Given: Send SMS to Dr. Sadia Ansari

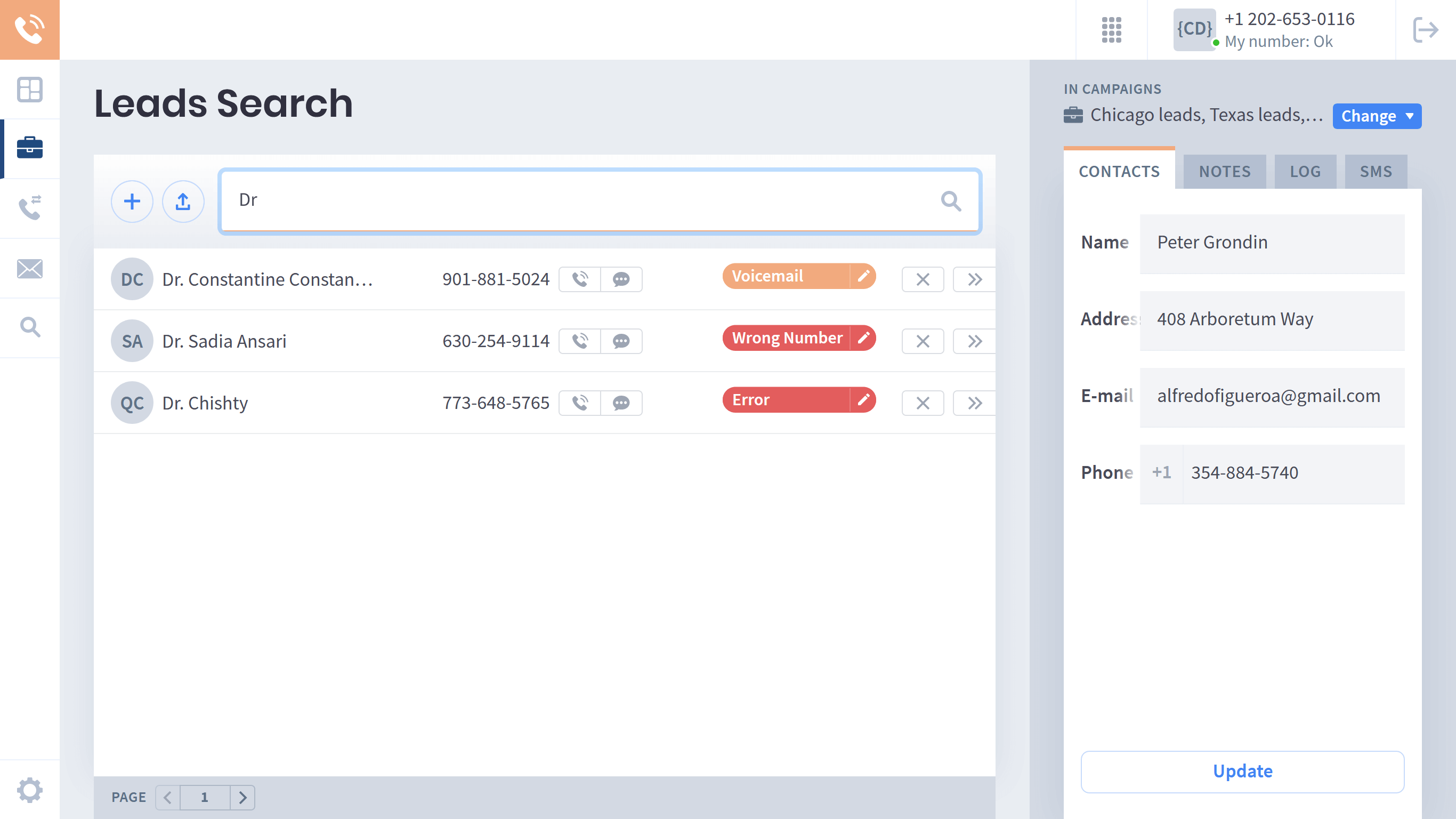Looking at the screenshot, I should click(x=621, y=341).
